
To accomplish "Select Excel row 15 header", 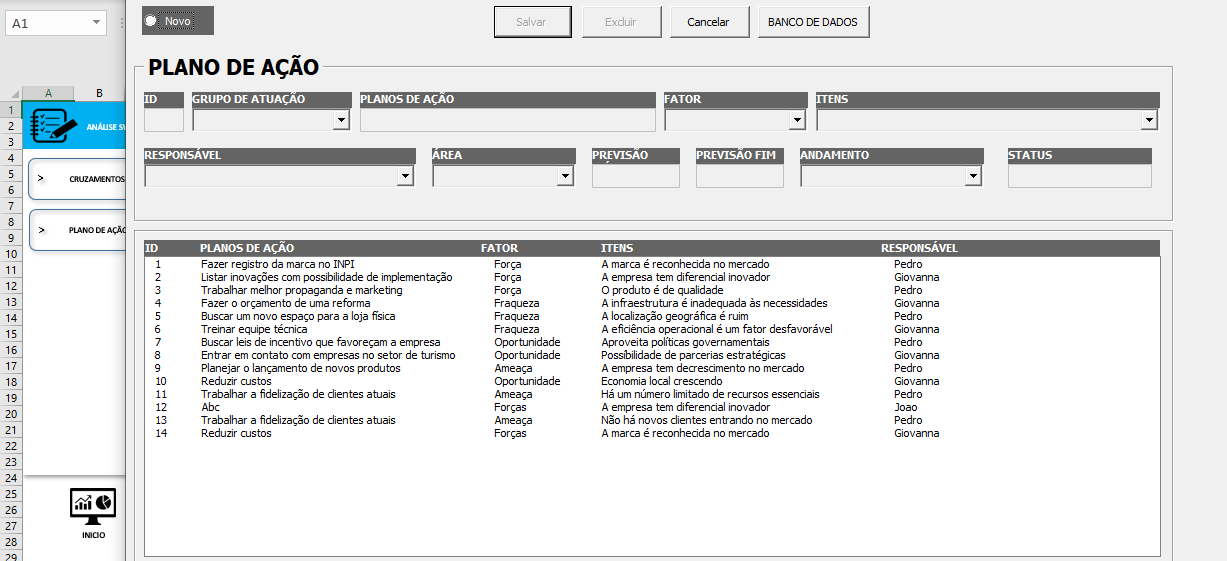I will click(x=11, y=334).
